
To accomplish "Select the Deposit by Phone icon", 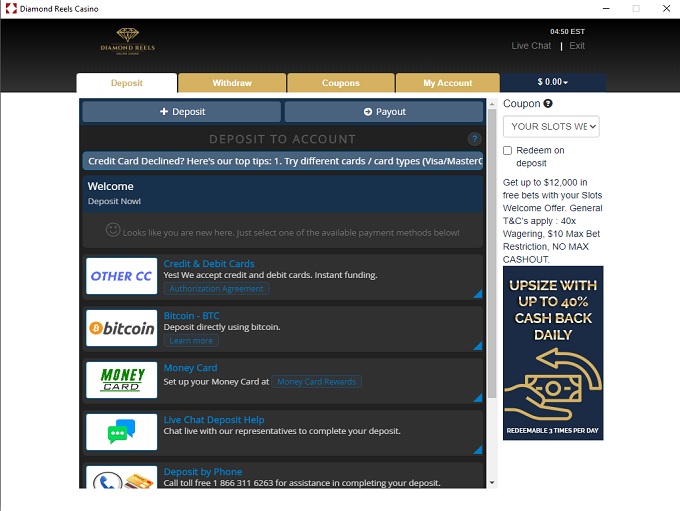I will pos(121,478).
